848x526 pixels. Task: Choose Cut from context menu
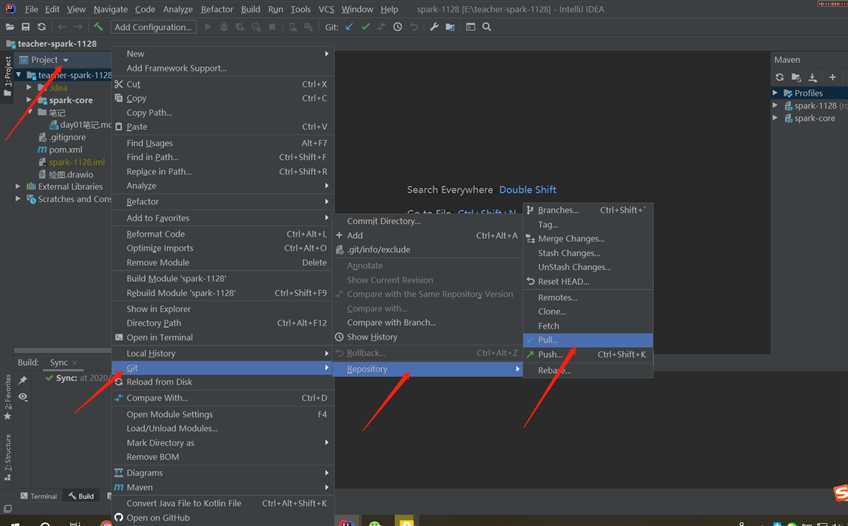pos(222,84)
